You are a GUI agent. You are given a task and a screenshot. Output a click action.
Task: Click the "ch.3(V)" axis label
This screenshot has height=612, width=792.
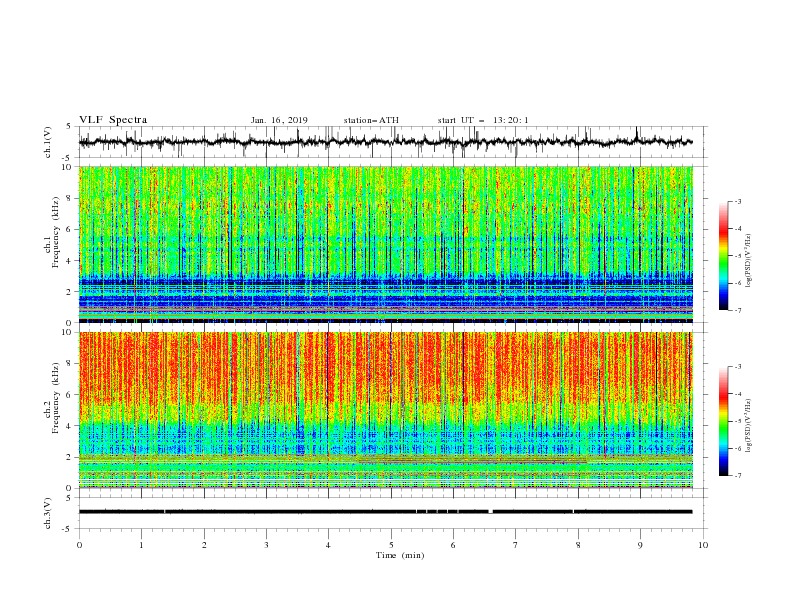[x=48, y=513]
